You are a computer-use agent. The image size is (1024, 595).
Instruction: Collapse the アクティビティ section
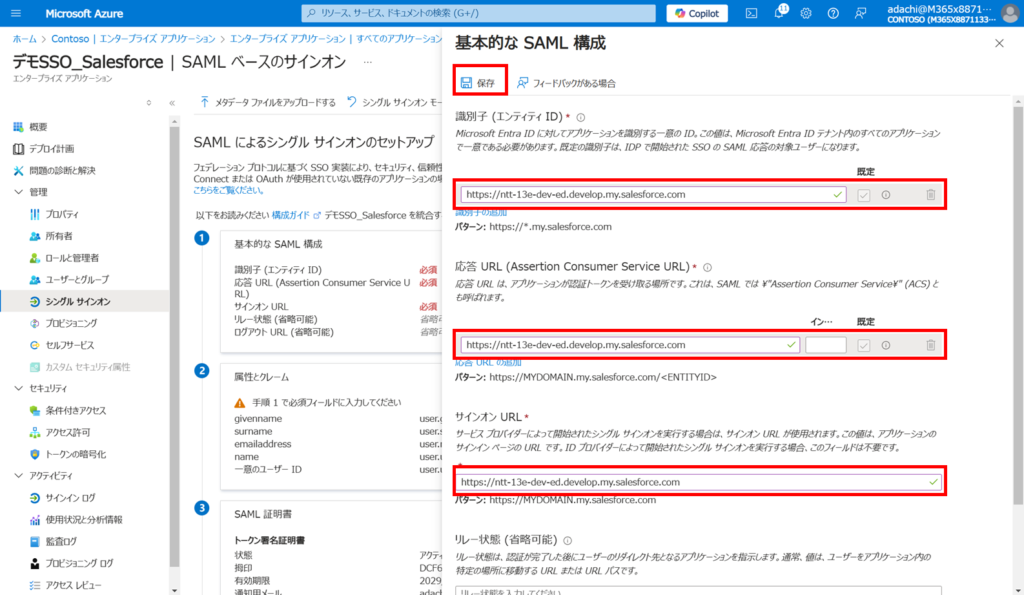pos(18,475)
